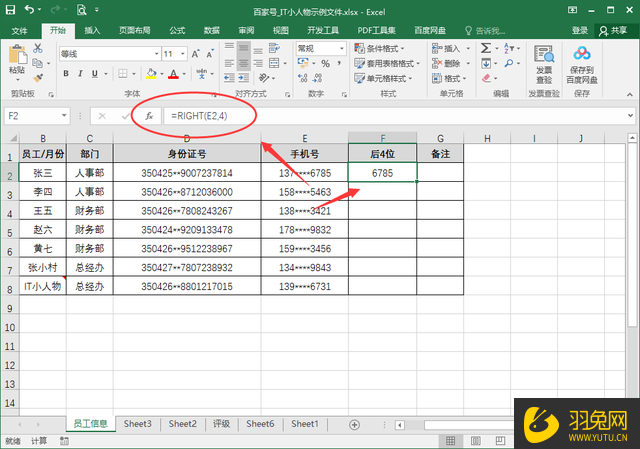
Task: Open the text orientation options
Action: (x=264, y=78)
